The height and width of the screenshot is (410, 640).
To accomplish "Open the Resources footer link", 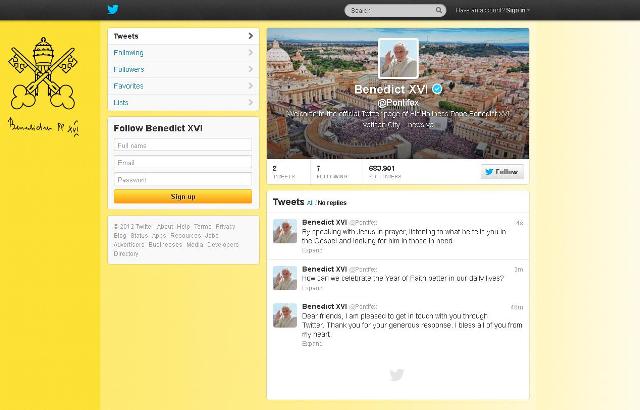I will tap(186, 235).
